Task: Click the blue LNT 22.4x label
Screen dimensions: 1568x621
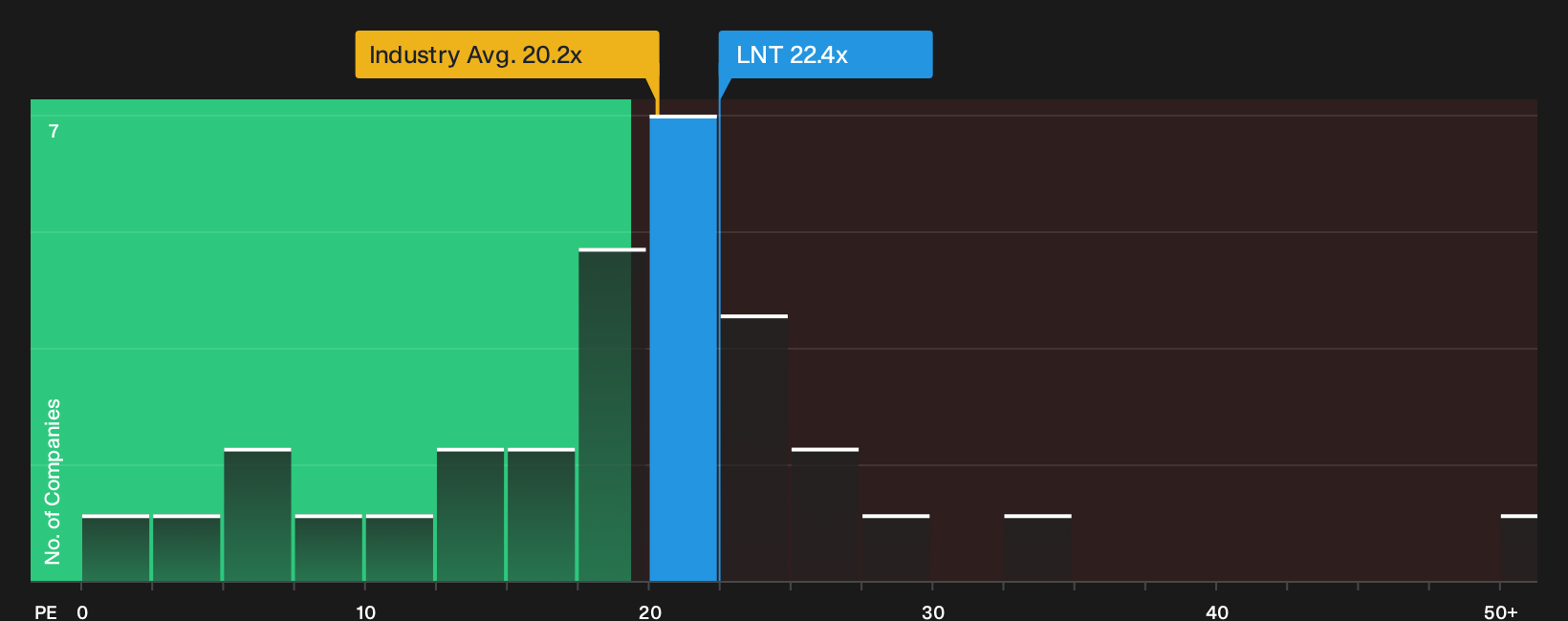Action: [x=825, y=54]
